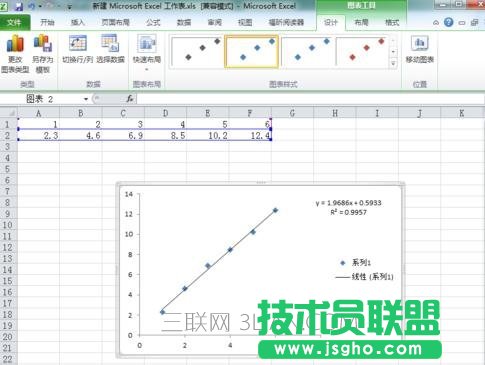485x365 pixels.
Task: Collapse the ribbon with the caret icon
Action: [436, 23]
